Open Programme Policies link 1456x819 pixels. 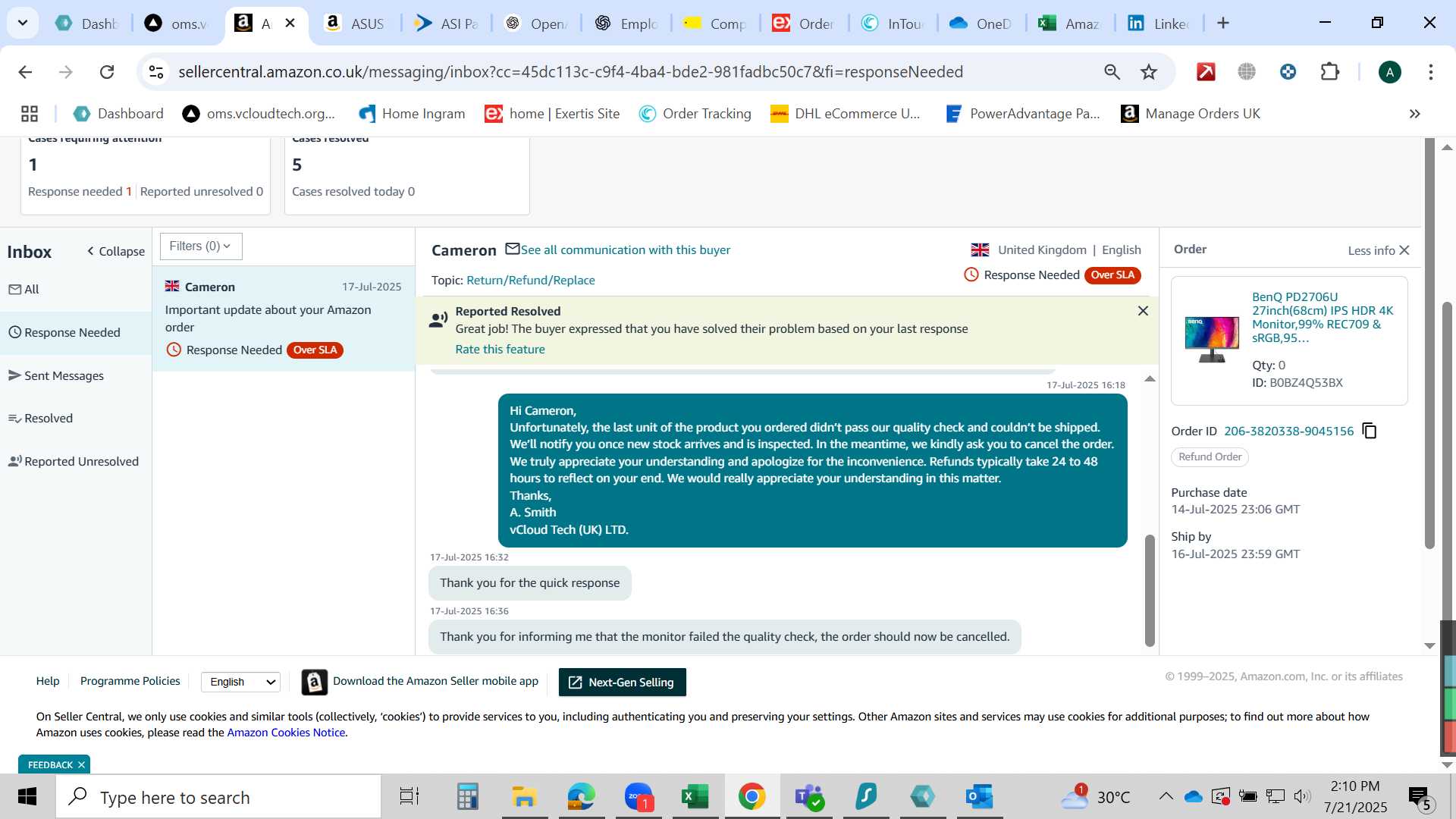click(130, 681)
